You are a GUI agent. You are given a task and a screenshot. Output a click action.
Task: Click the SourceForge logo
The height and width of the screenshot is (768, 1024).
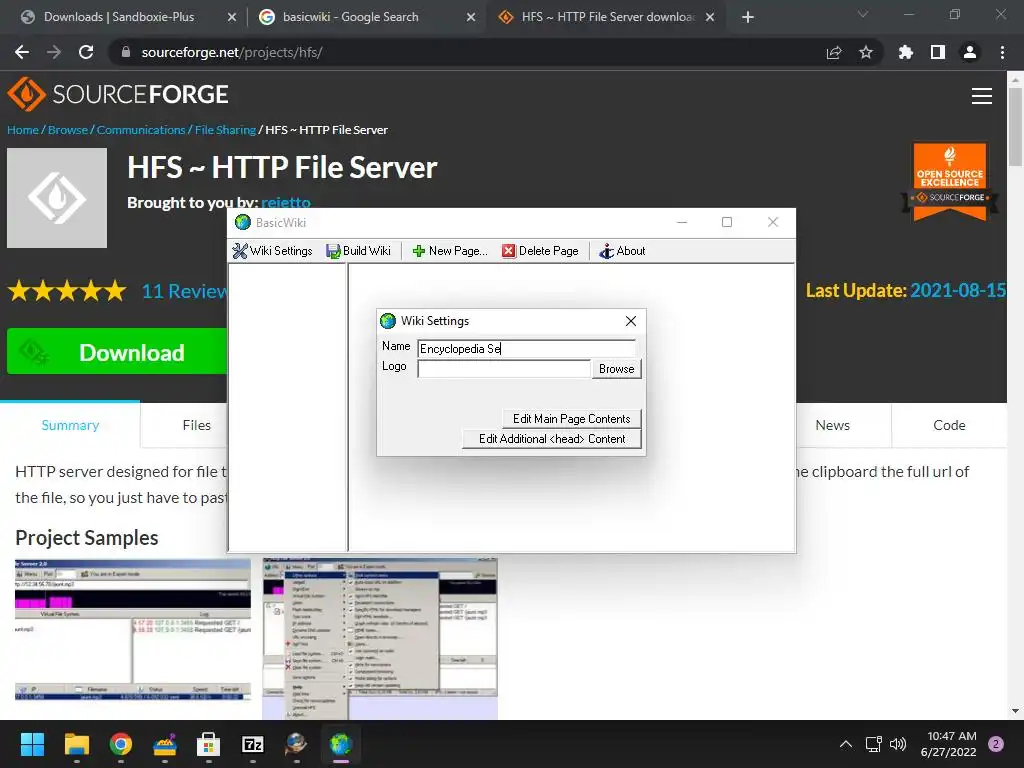(x=118, y=95)
